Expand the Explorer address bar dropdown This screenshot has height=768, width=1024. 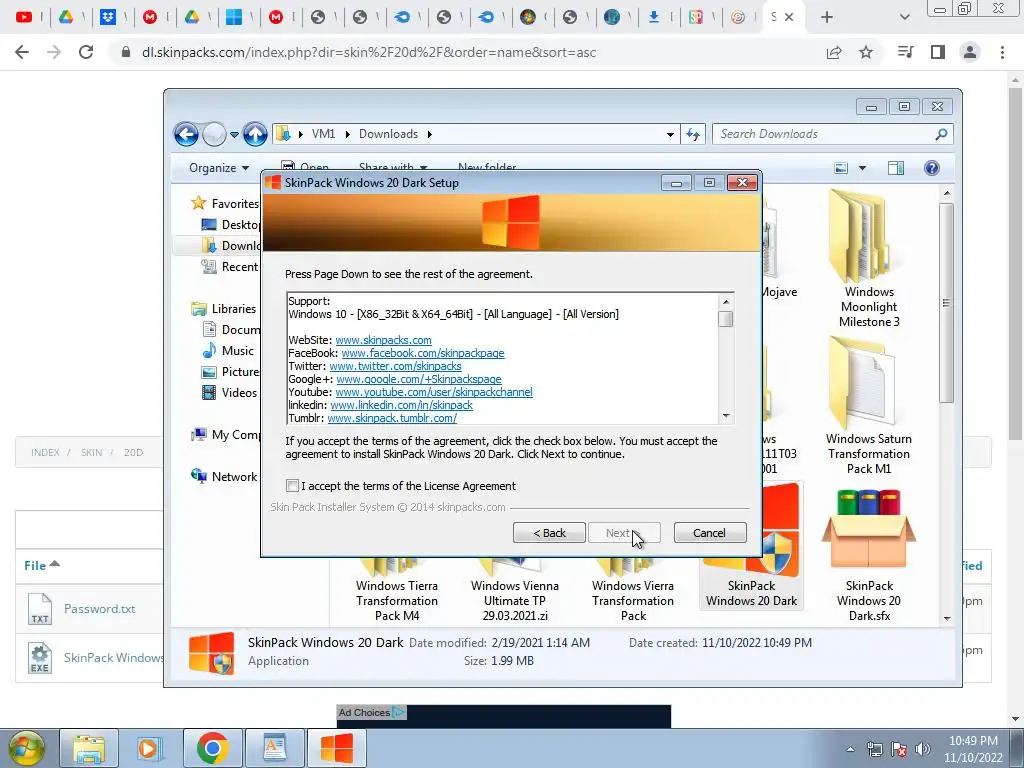click(x=670, y=135)
